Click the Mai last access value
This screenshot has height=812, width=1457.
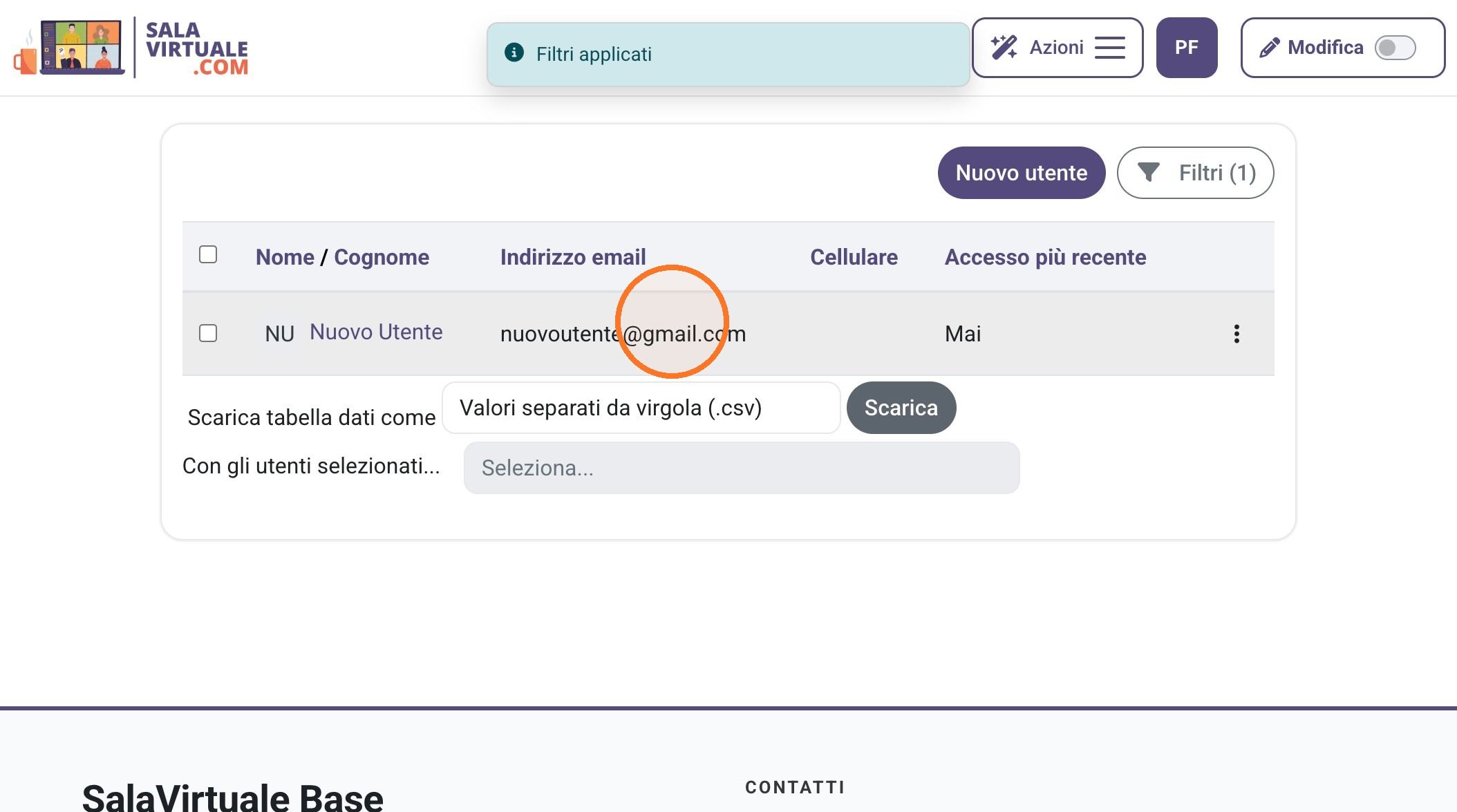click(963, 334)
